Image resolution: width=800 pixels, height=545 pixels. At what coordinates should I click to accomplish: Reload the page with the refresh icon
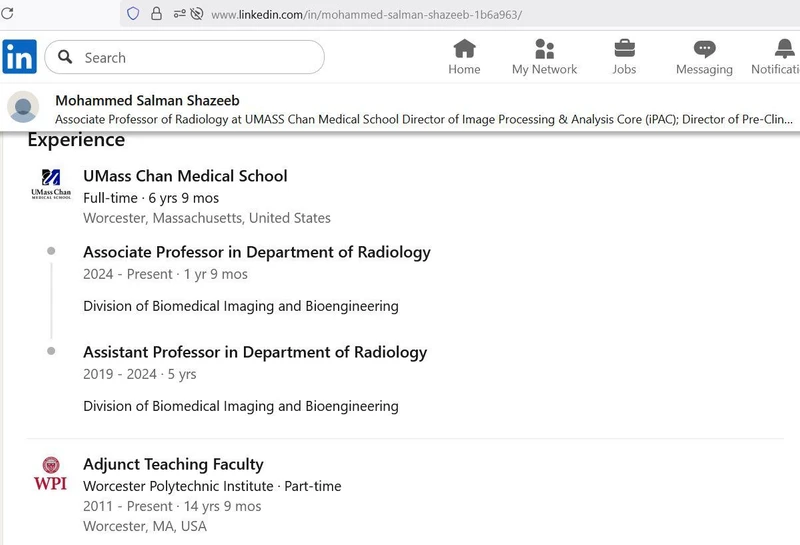(x=8, y=13)
